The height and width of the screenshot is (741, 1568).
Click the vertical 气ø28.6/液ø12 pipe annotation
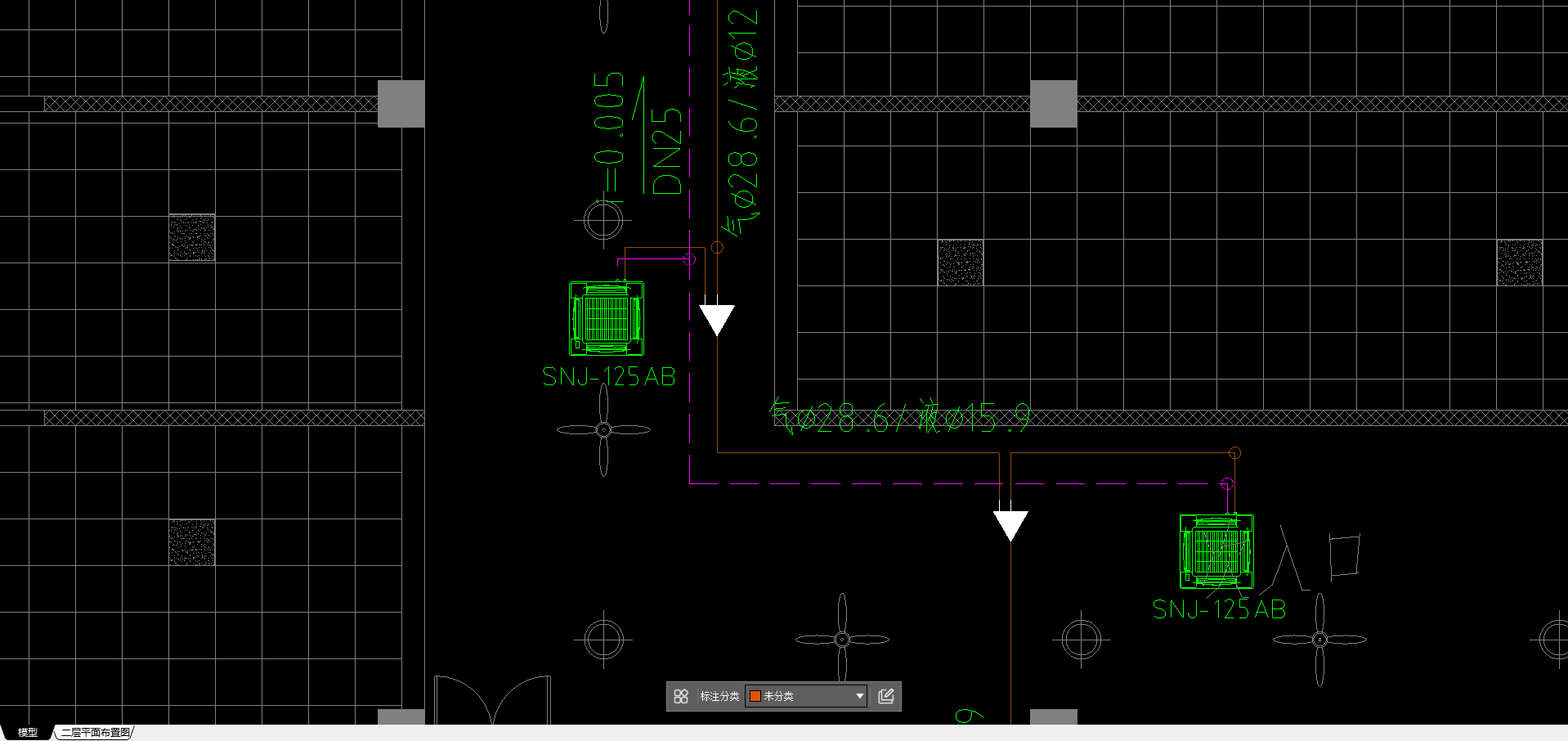coord(741,123)
